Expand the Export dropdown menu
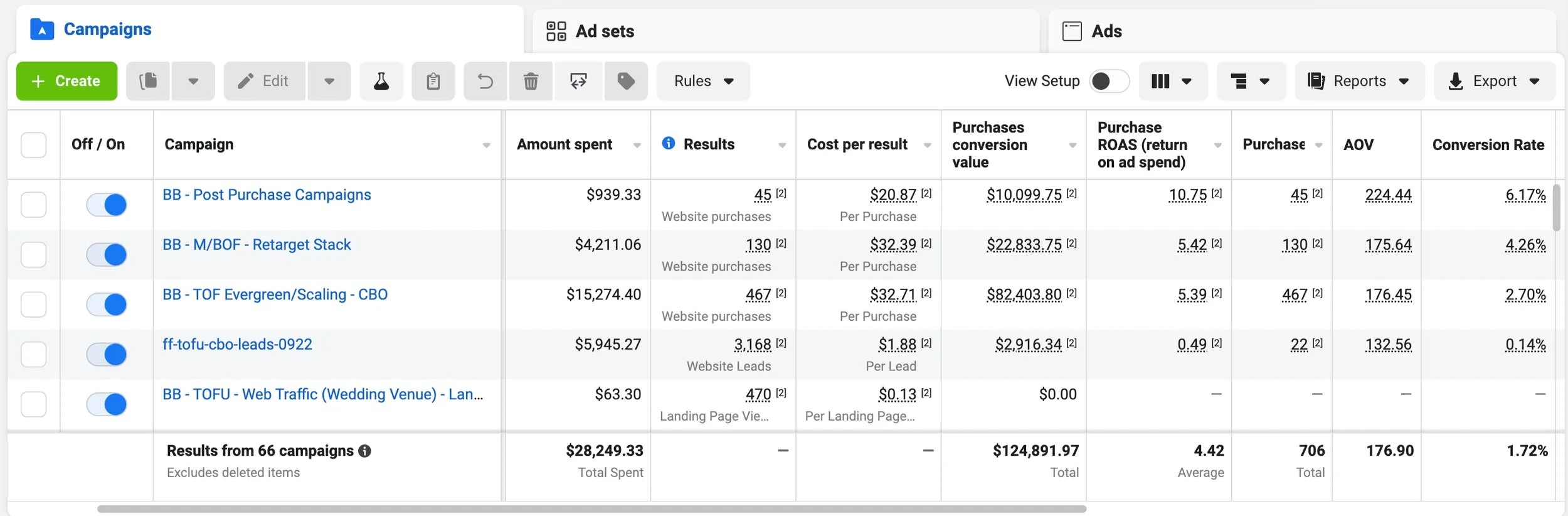Viewport: 1568px width, 516px height. click(1494, 81)
